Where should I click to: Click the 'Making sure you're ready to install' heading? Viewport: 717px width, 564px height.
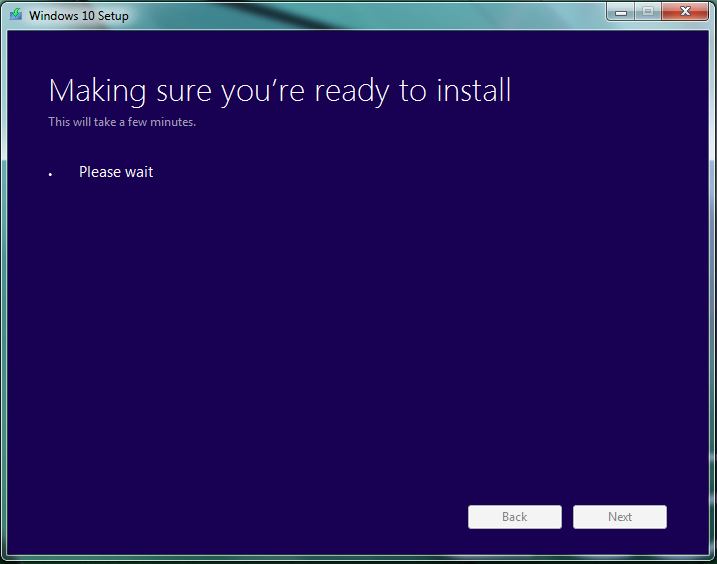pos(279,91)
